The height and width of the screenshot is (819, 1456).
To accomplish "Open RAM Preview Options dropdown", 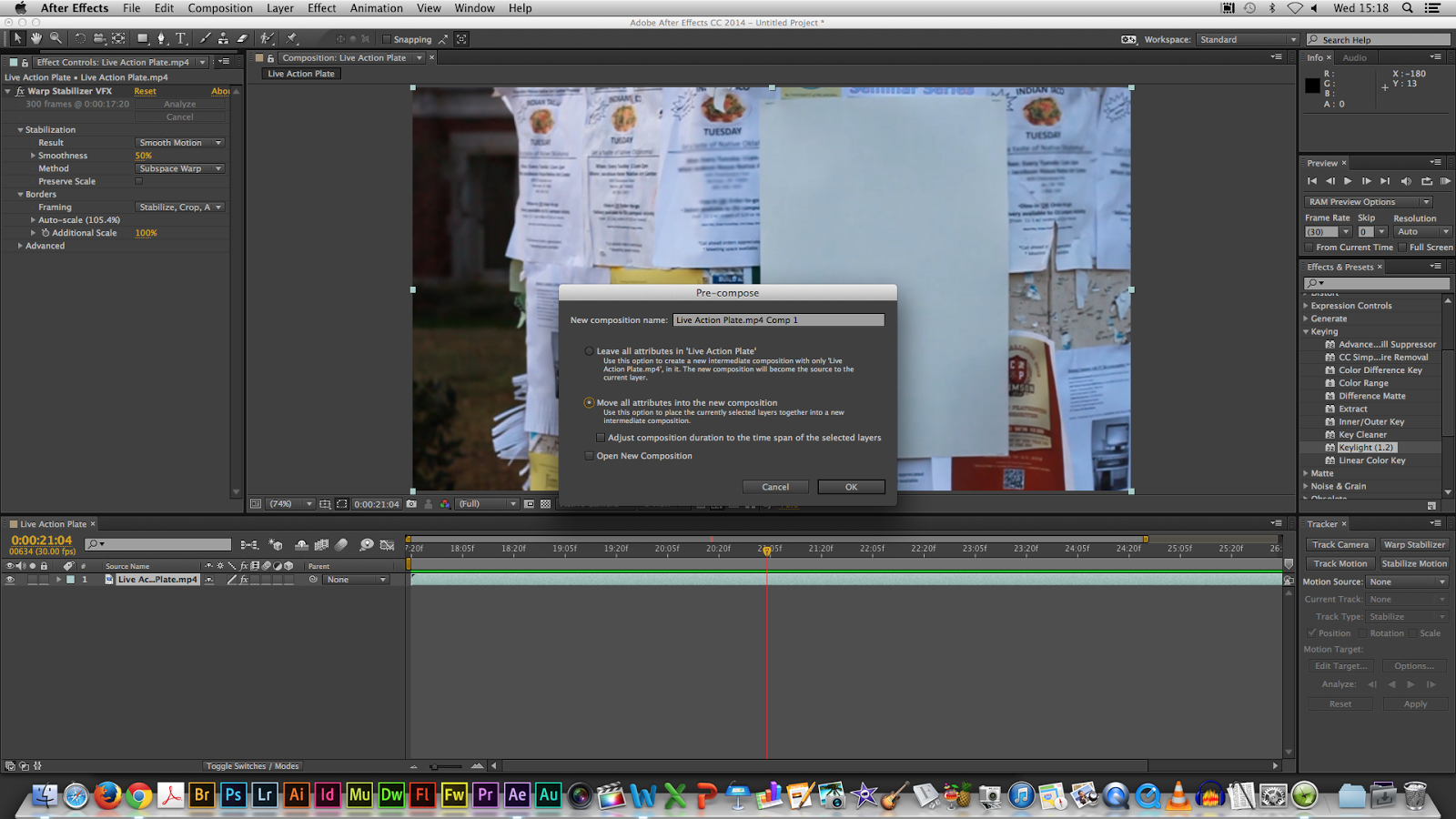I will 1369,202.
